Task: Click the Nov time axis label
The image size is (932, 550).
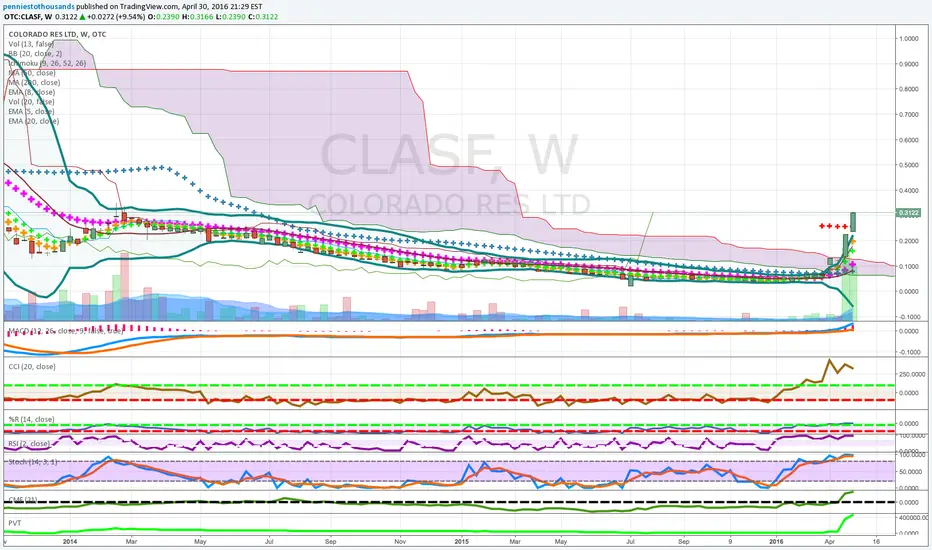Action: 400,542
